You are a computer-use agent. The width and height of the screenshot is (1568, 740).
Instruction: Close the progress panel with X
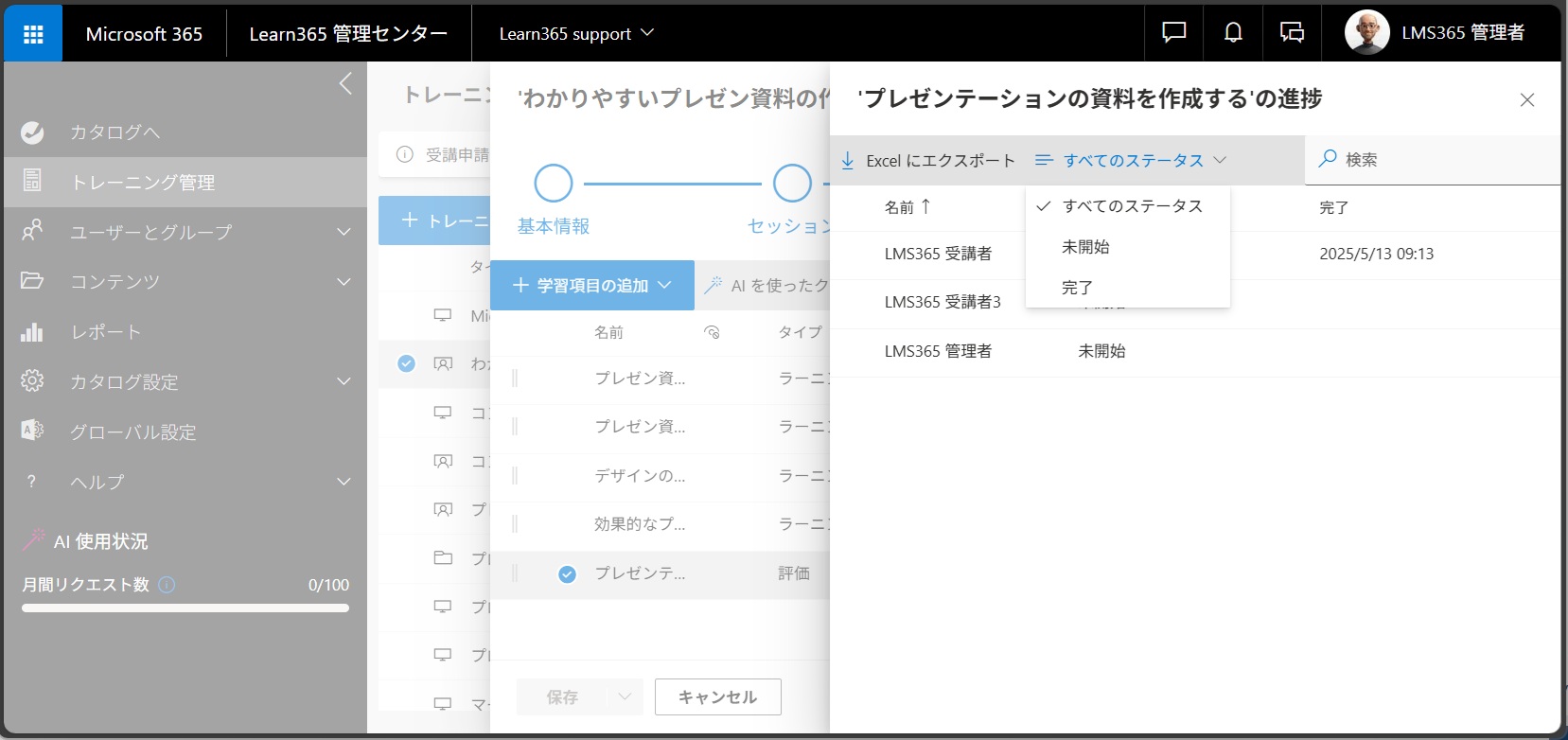(1526, 99)
